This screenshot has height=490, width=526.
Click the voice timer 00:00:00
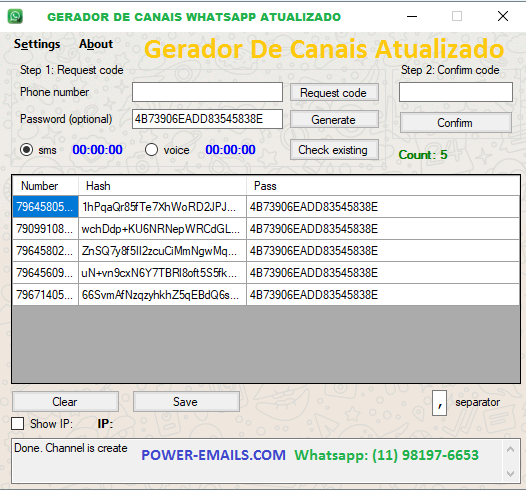coord(230,150)
